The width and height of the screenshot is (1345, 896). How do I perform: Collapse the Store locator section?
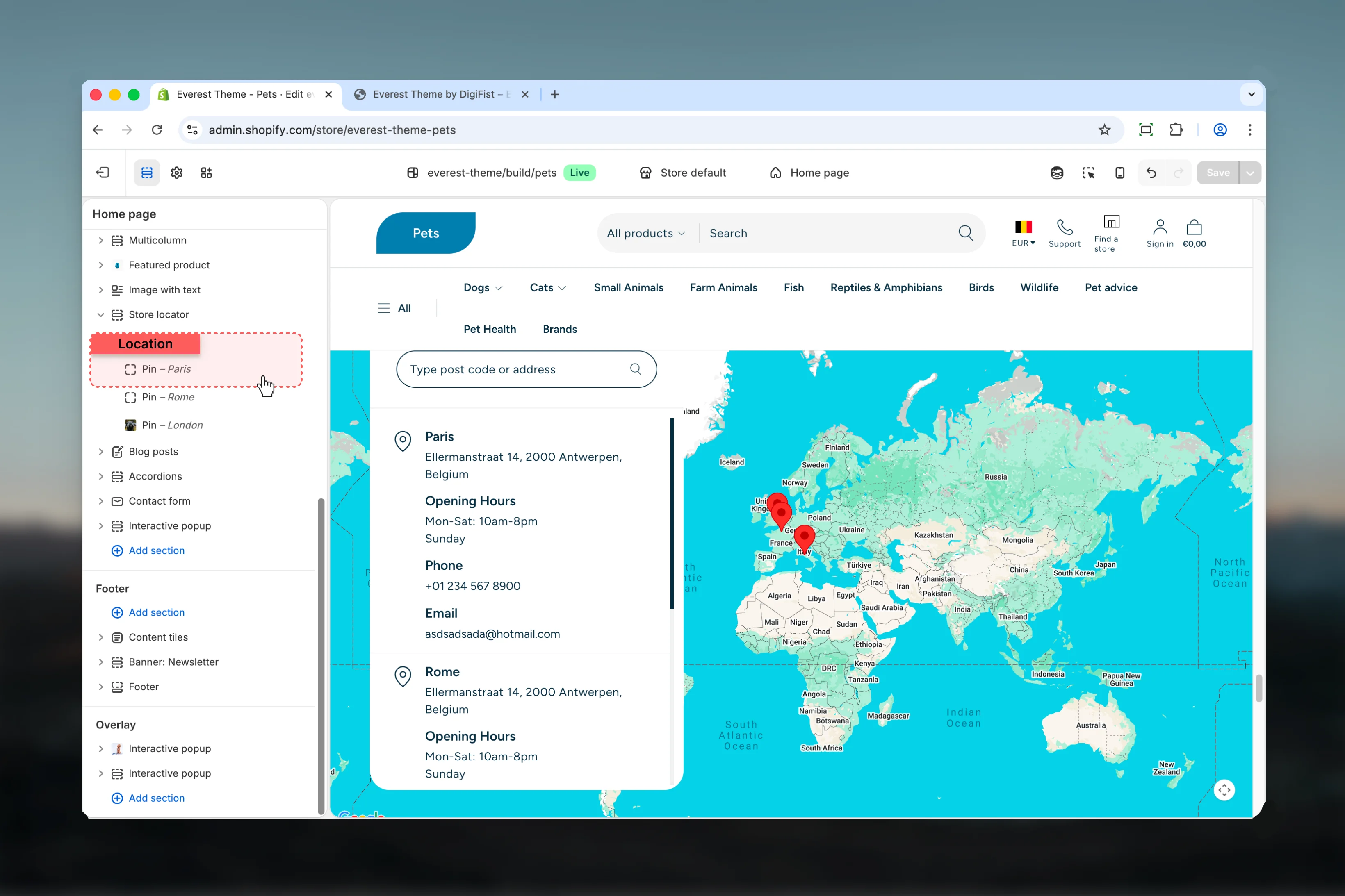coord(100,315)
